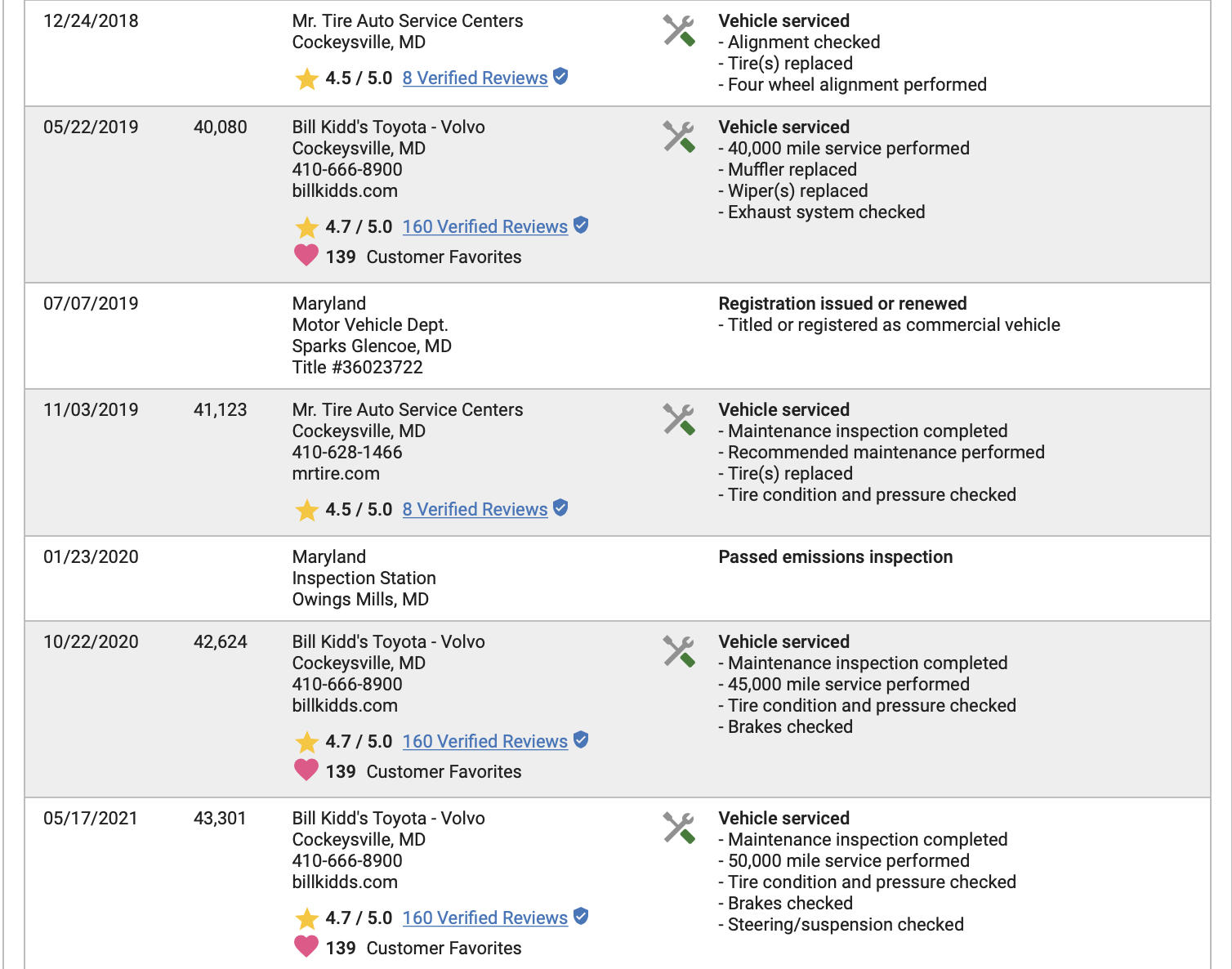The width and height of the screenshot is (1232, 969).
Task: Click the wrench icon for 05/17/2021 service
Action: coord(679,828)
